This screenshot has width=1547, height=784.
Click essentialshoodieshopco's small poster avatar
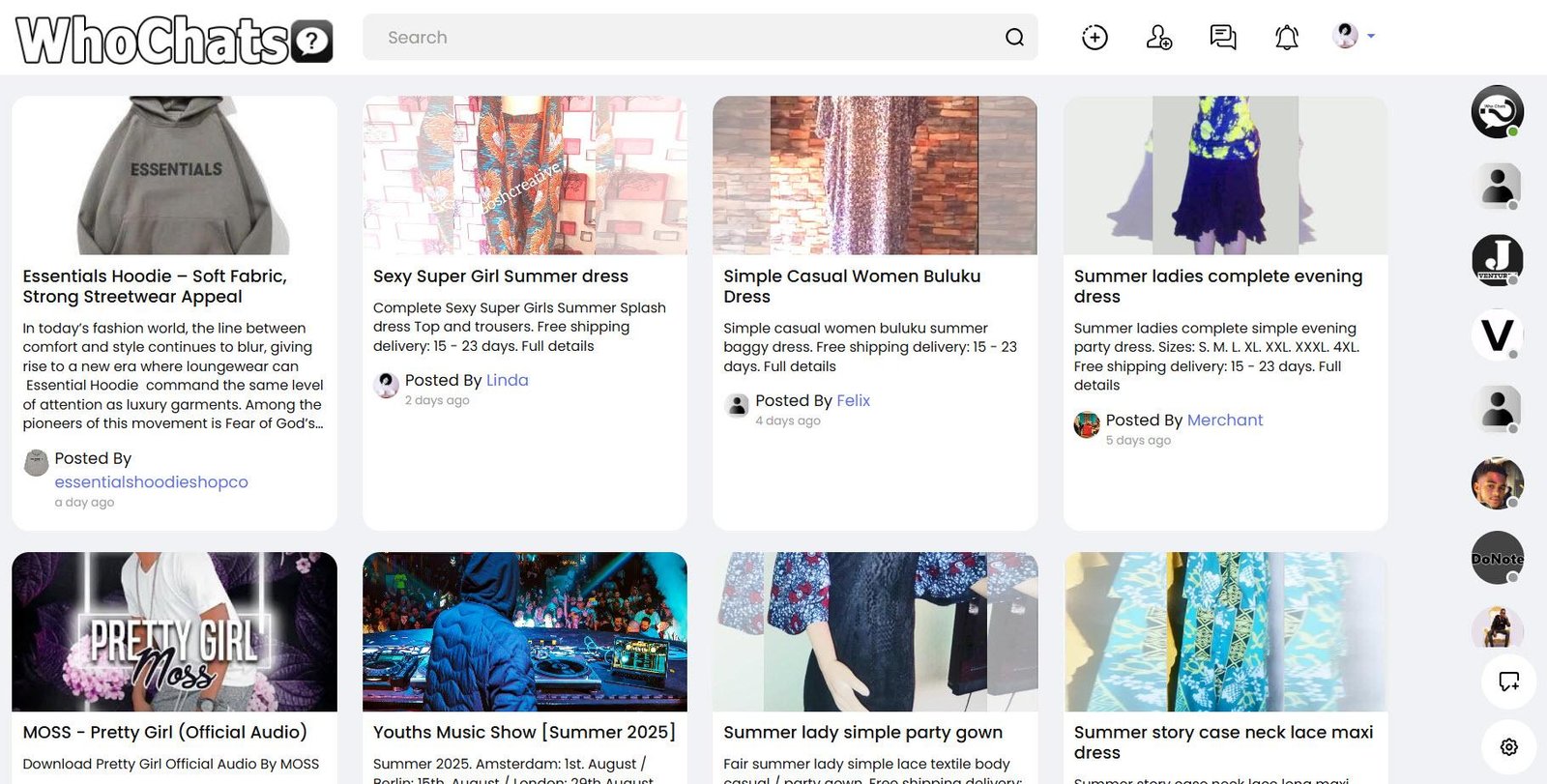click(36, 462)
